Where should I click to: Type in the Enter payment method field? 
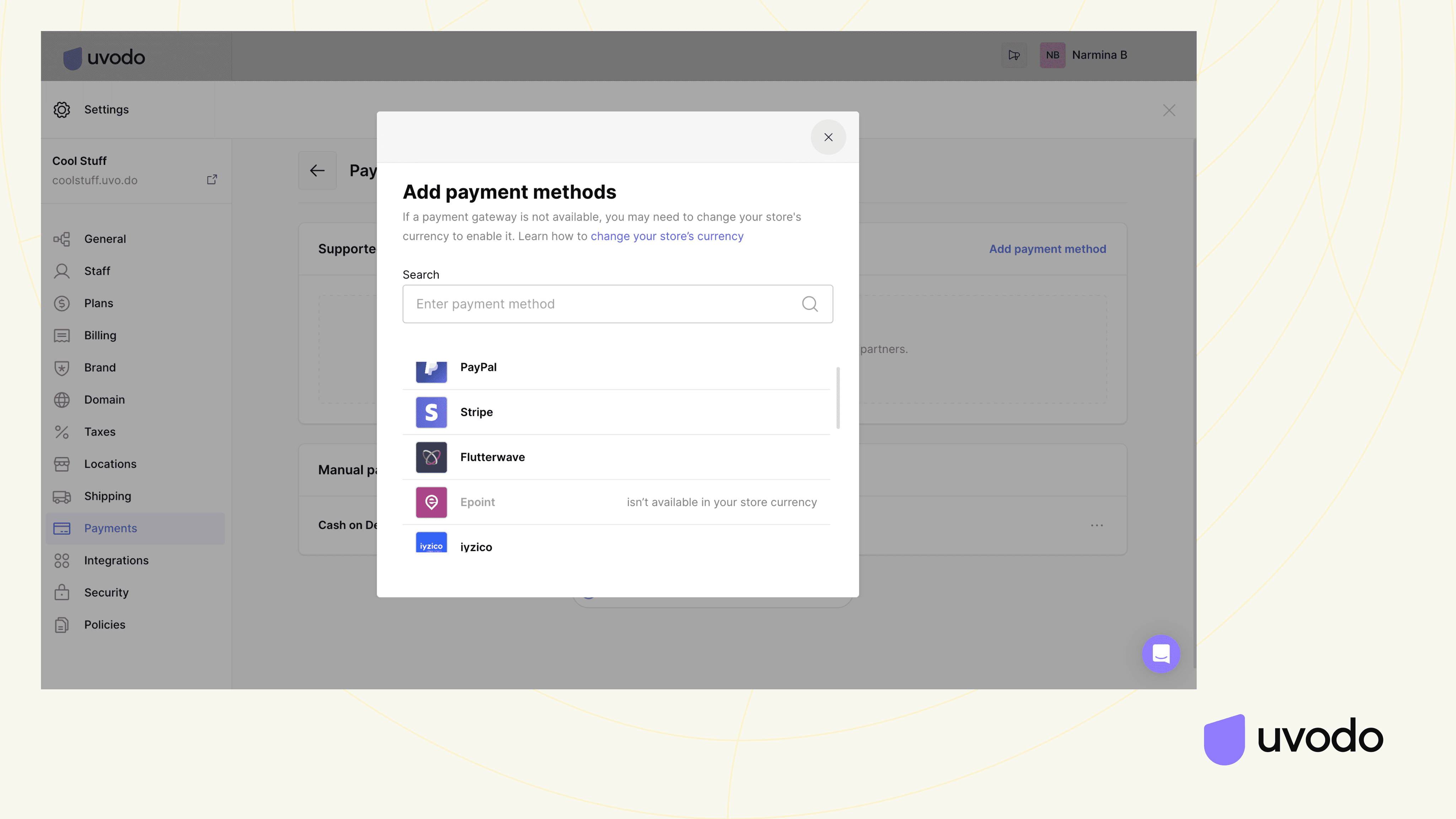tap(599, 304)
